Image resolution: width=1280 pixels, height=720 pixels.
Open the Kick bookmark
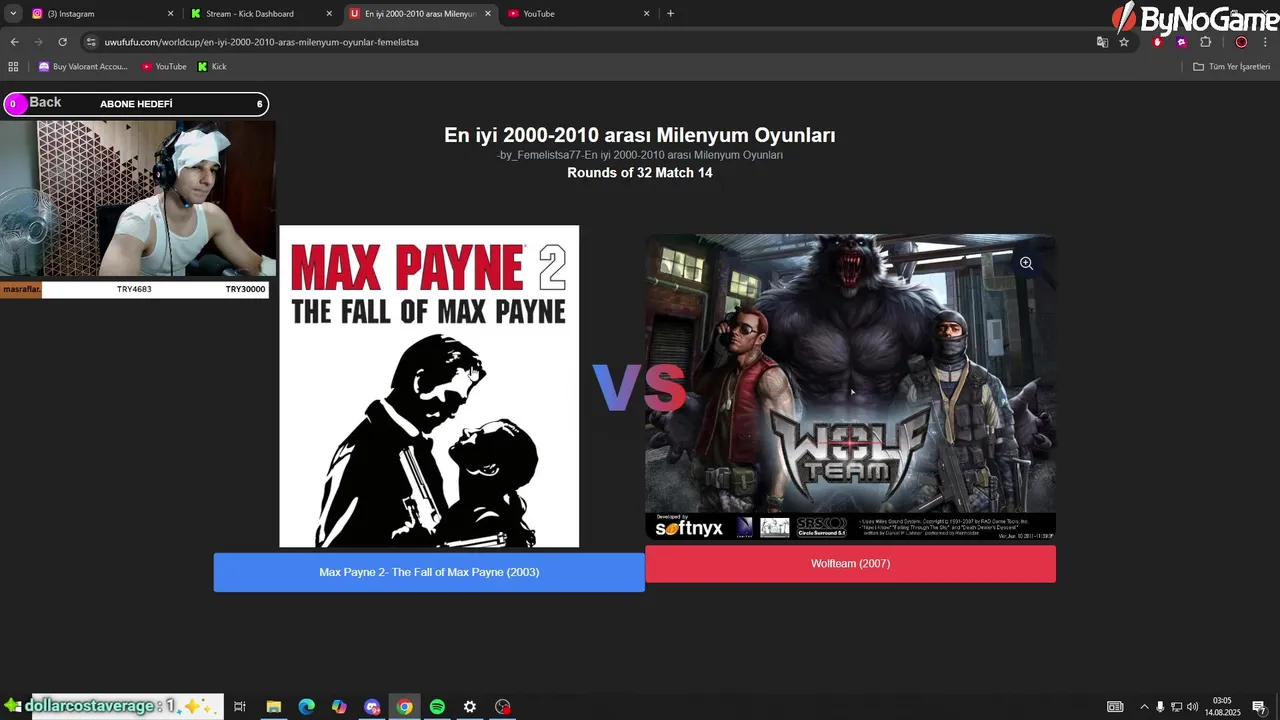tap(212, 66)
